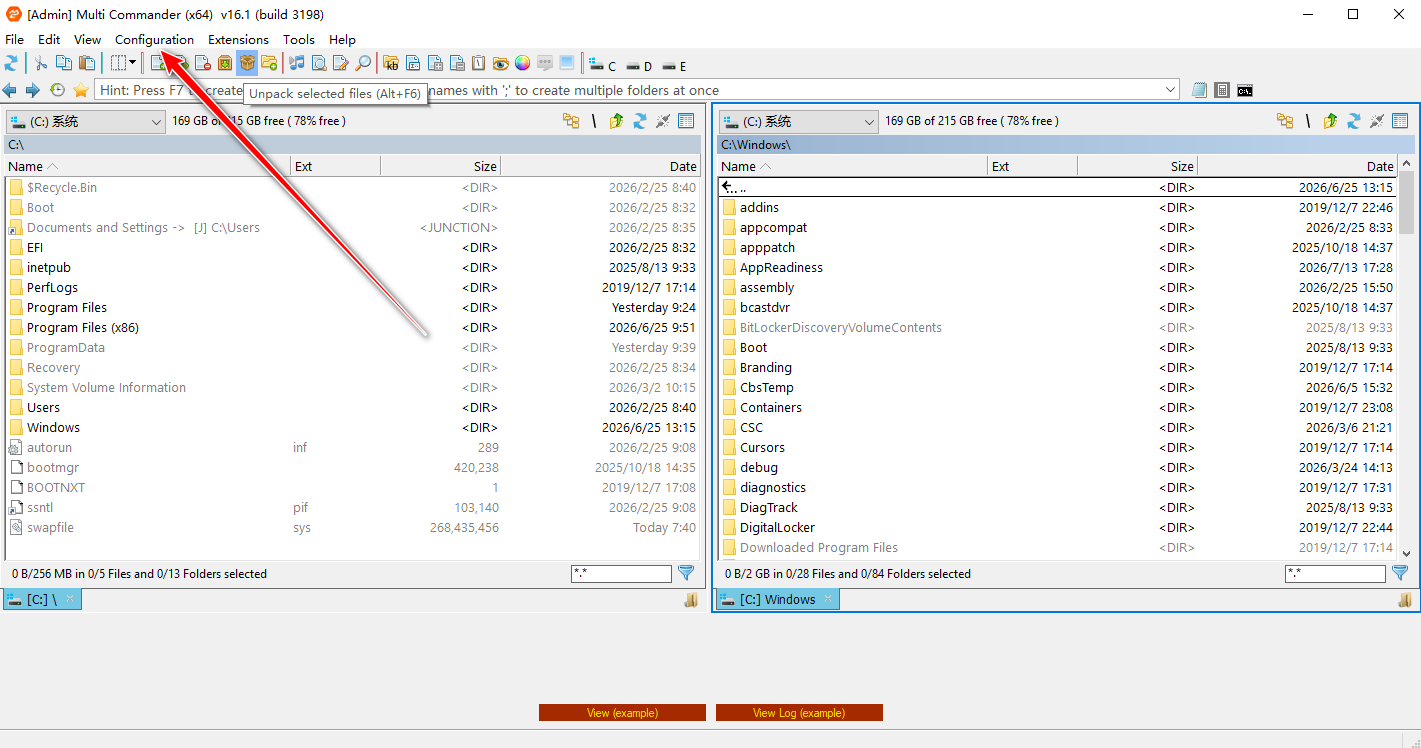Select the [C:] Windows panel tab
Viewport: 1421px width, 748px height.
pos(777,599)
